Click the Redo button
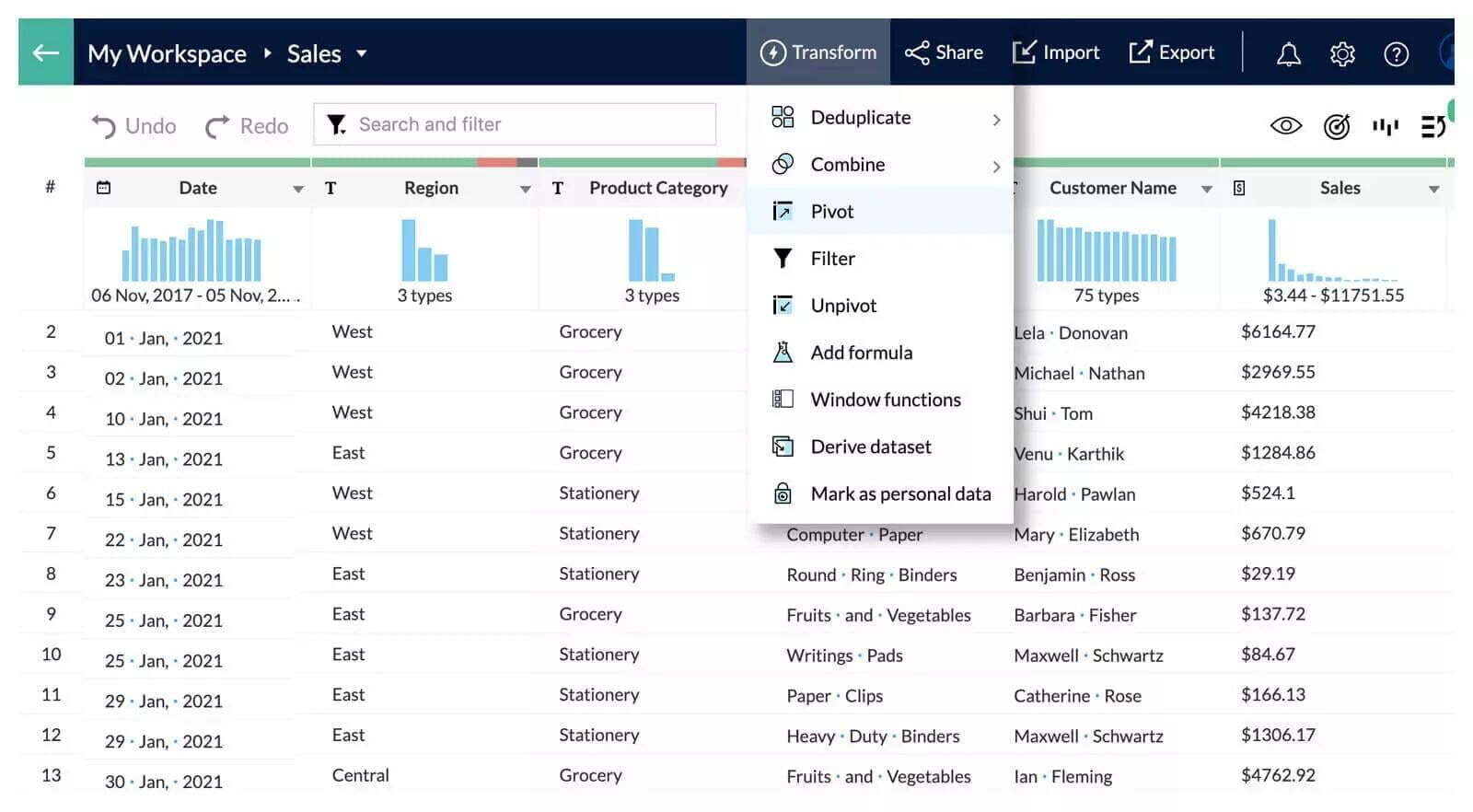This screenshot has height=812, width=1473. click(247, 126)
